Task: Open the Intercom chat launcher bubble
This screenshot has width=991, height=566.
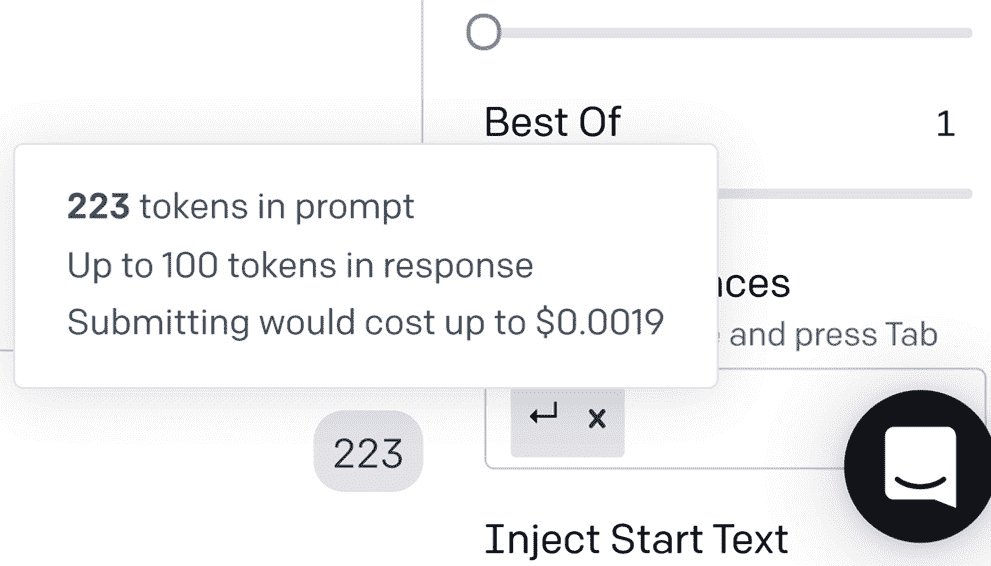Action: [919, 467]
